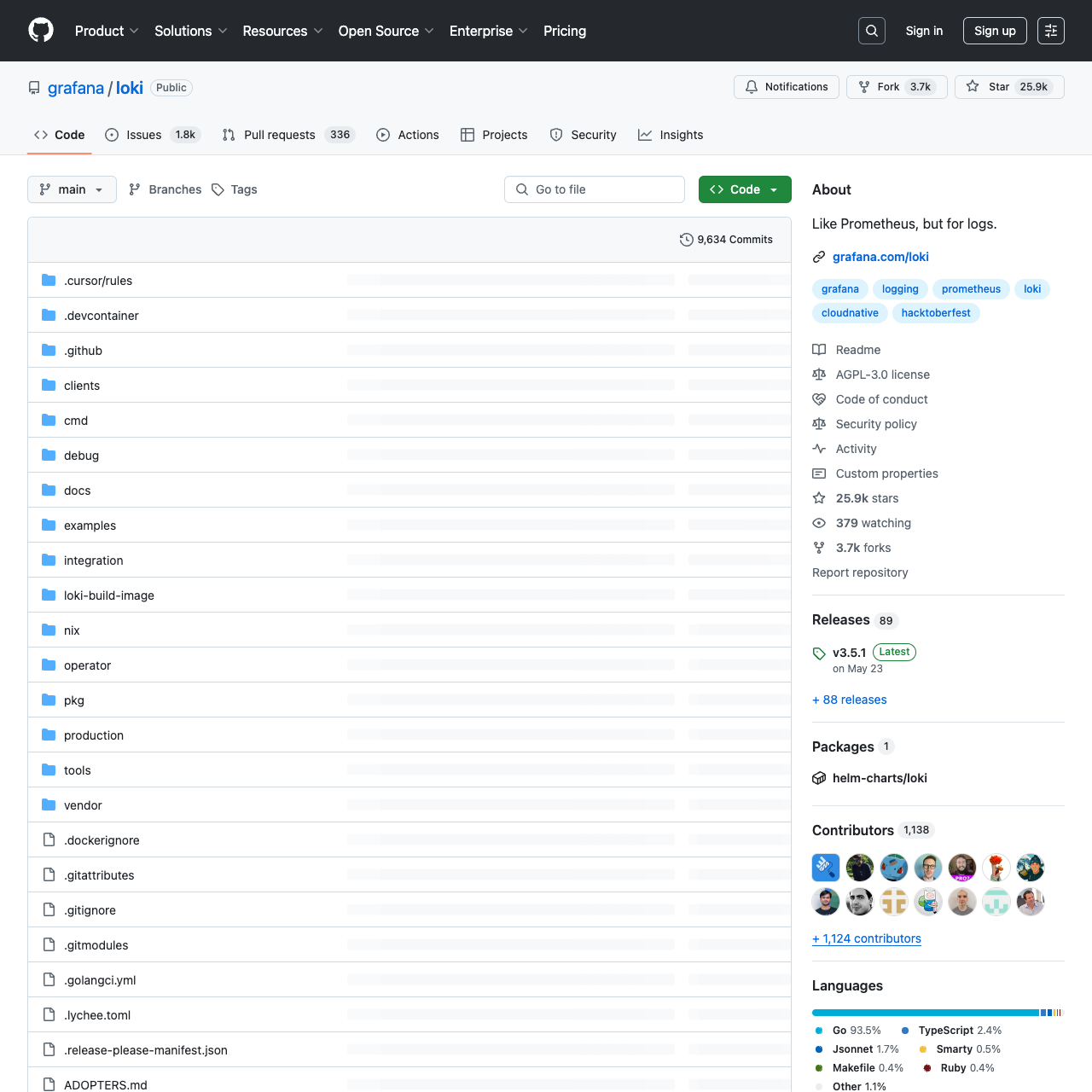Click the package cube icon for helm-charts/loki
Image resolution: width=1092 pixels, height=1092 pixels.
[819, 778]
